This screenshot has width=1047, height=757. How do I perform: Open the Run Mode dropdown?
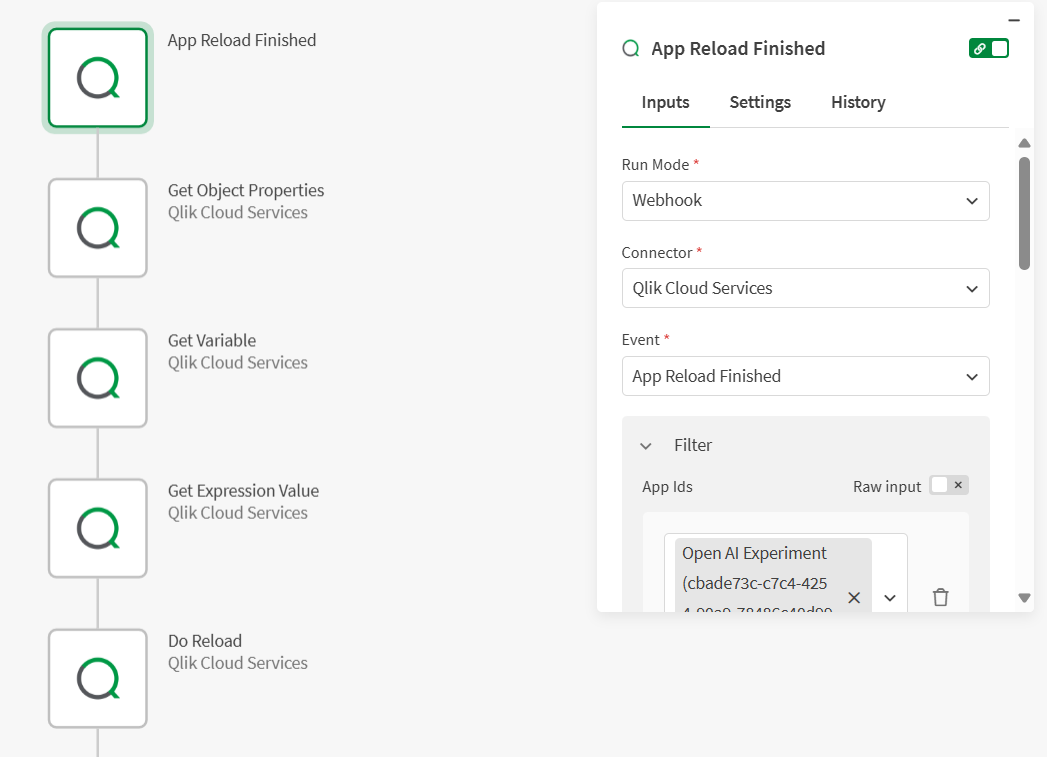pyautogui.click(x=805, y=201)
